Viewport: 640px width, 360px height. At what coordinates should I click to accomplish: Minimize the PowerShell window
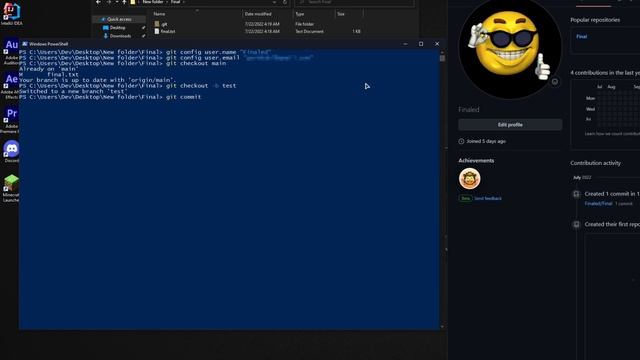point(405,44)
